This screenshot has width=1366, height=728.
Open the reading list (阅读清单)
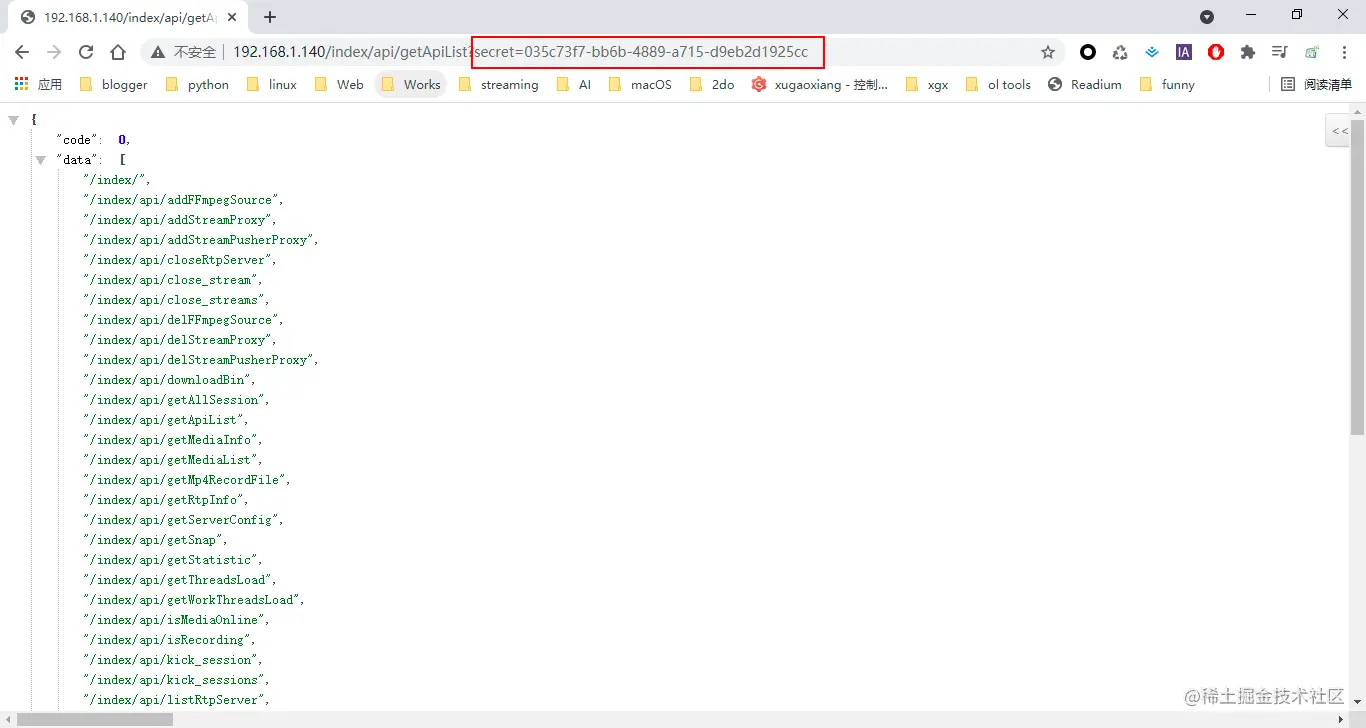[1317, 85]
